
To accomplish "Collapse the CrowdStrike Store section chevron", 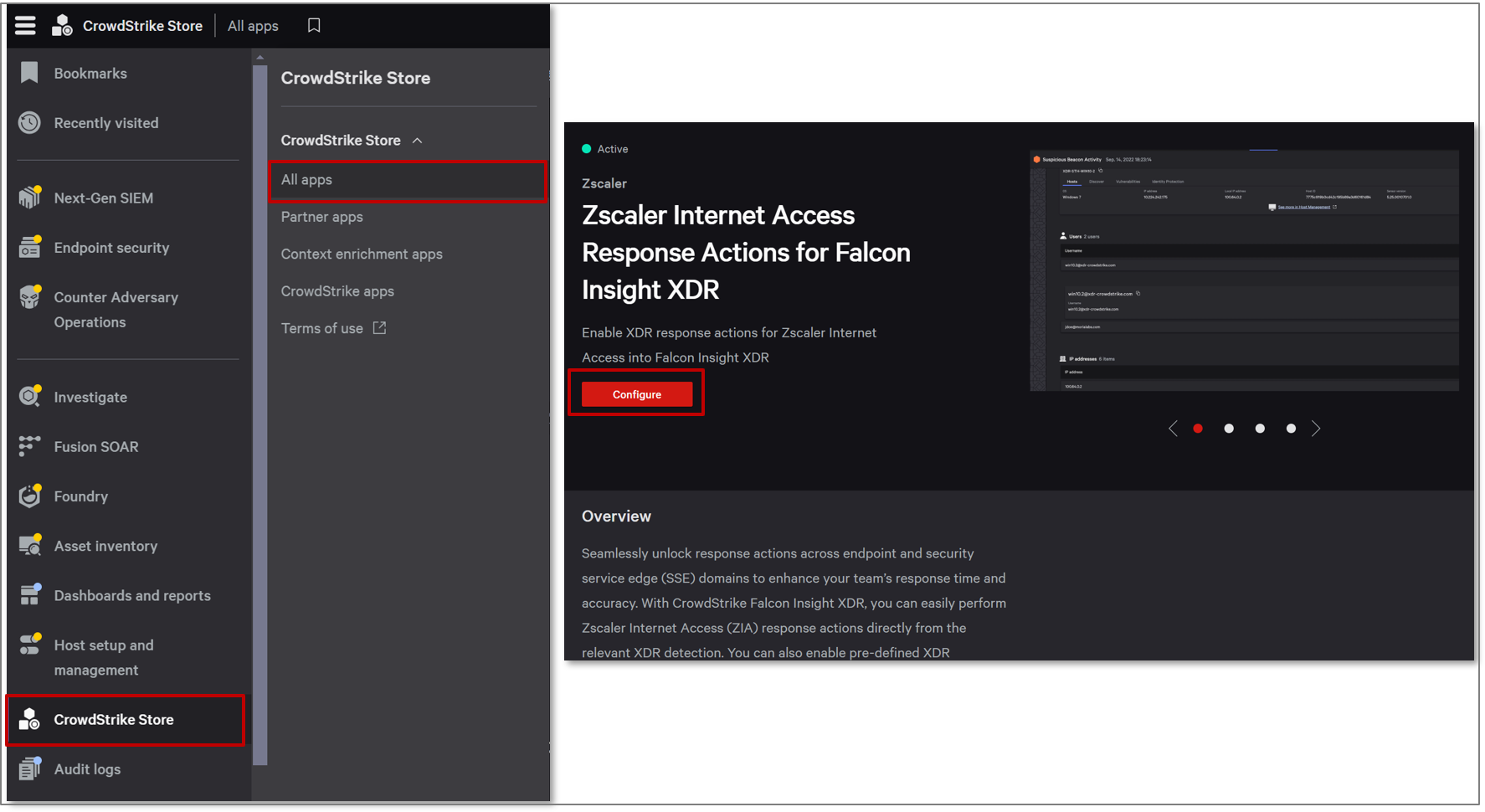I will tap(417, 141).
